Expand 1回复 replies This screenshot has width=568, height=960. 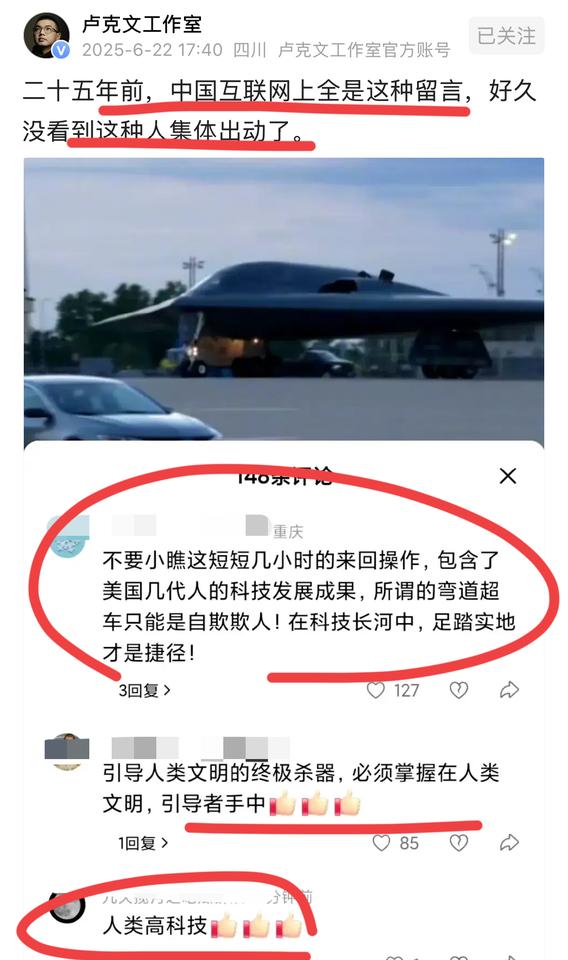(x=143, y=843)
